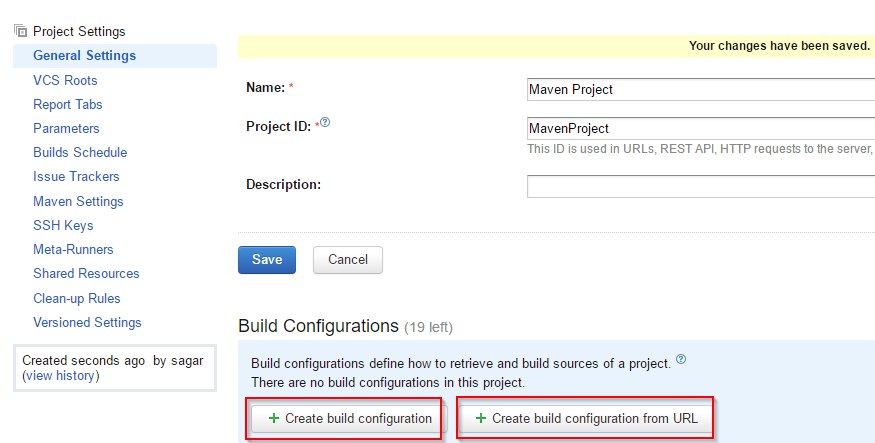The image size is (875, 443).
Task: Select Shared Resources link
Action: coord(86,273)
